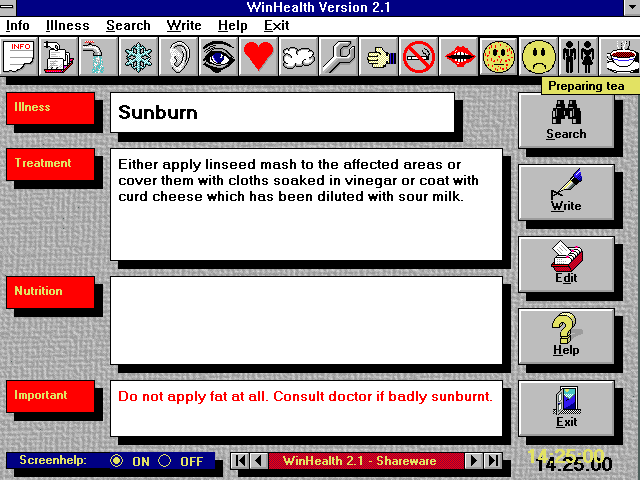Click inside the empty Nutrition text field
640x480 pixels.
(306, 320)
